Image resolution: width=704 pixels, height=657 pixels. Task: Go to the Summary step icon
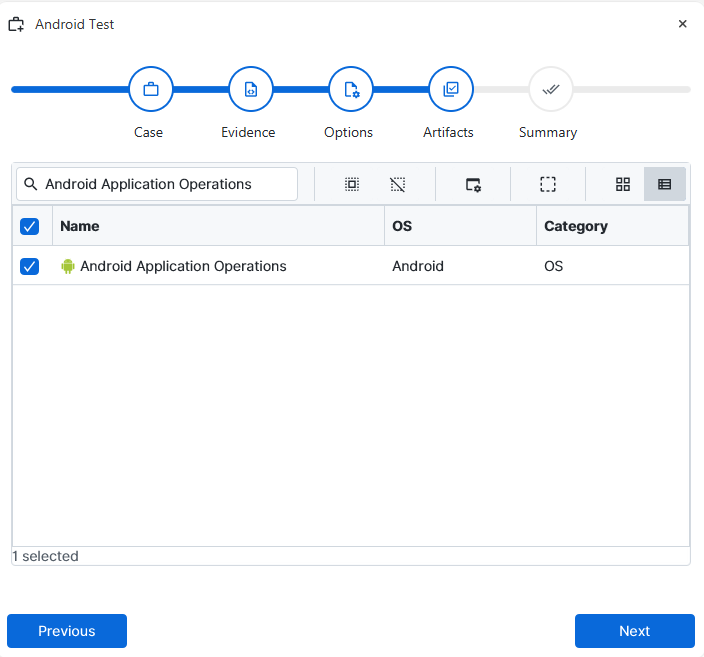click(x=550, y=89)
